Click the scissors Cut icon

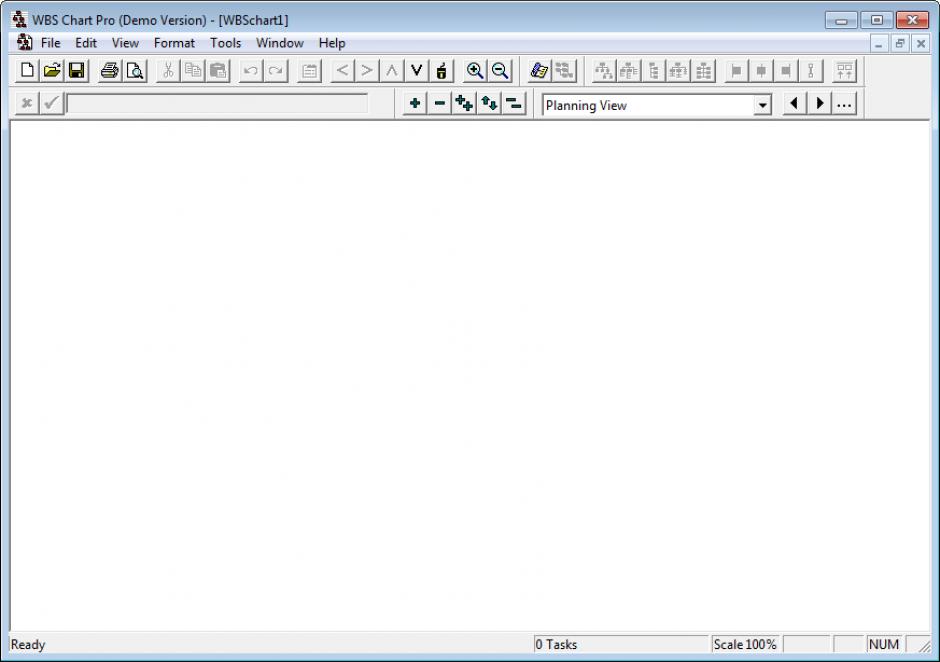(x=168, y=71)
